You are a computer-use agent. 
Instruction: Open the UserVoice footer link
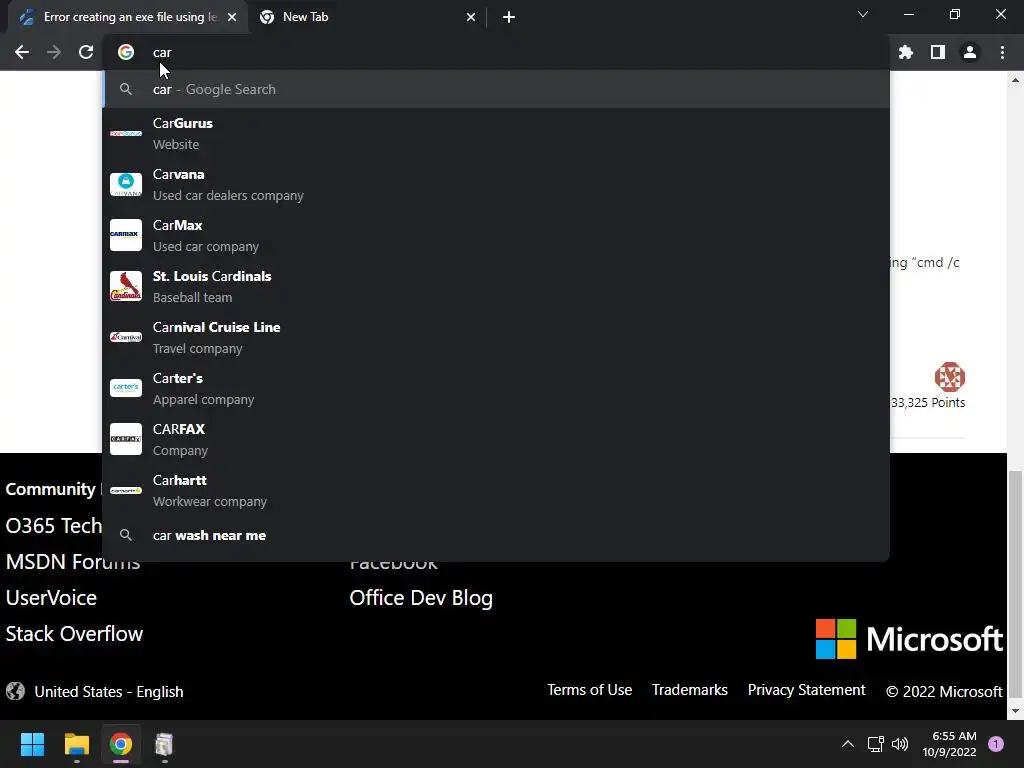[51, 598]
